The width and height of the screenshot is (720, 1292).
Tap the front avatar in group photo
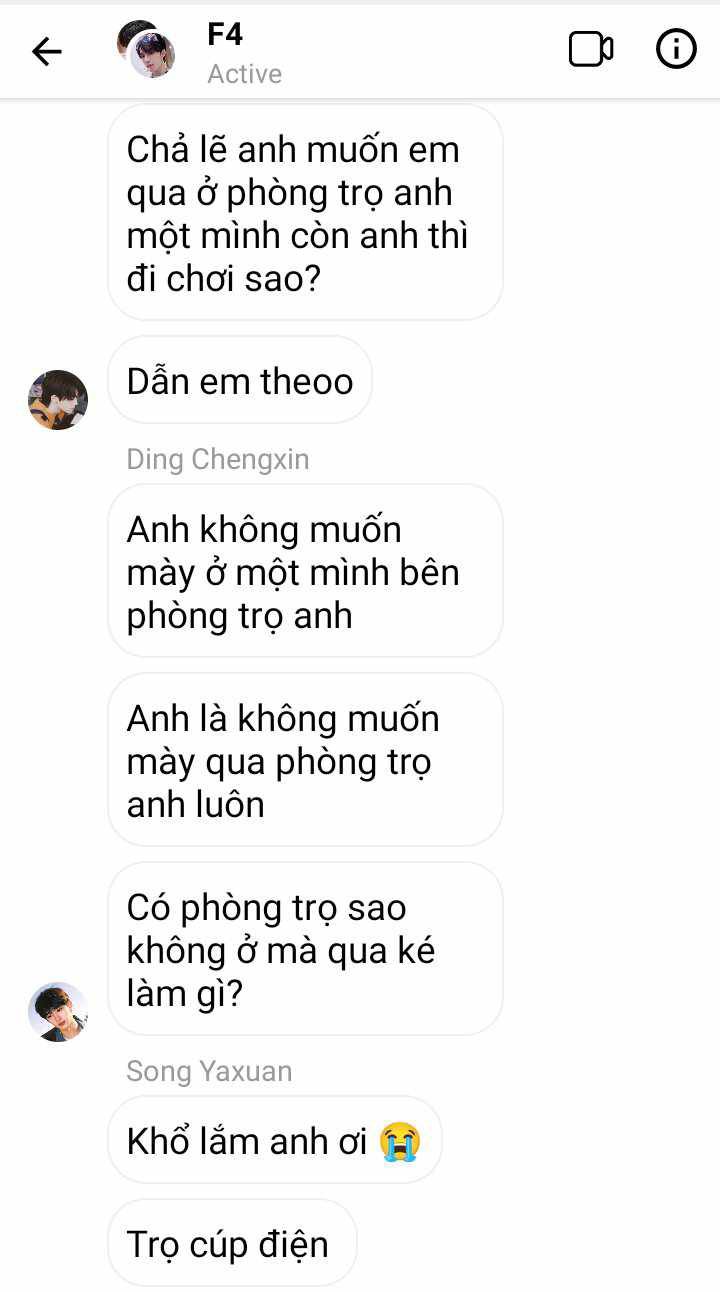coord(153,56)
